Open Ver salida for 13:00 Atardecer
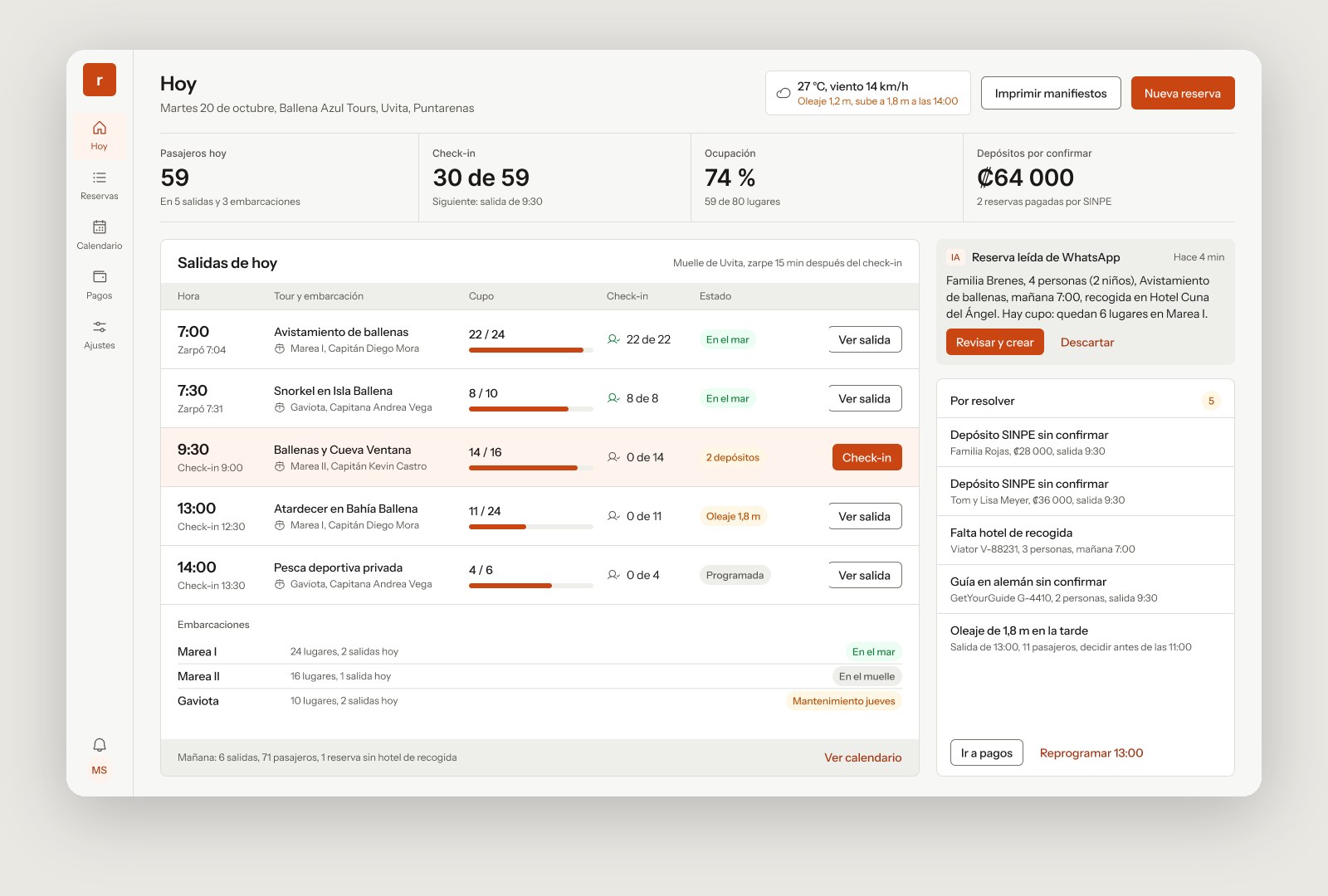This screenshot has width=1328, height=896. click(x=865, y=516)
